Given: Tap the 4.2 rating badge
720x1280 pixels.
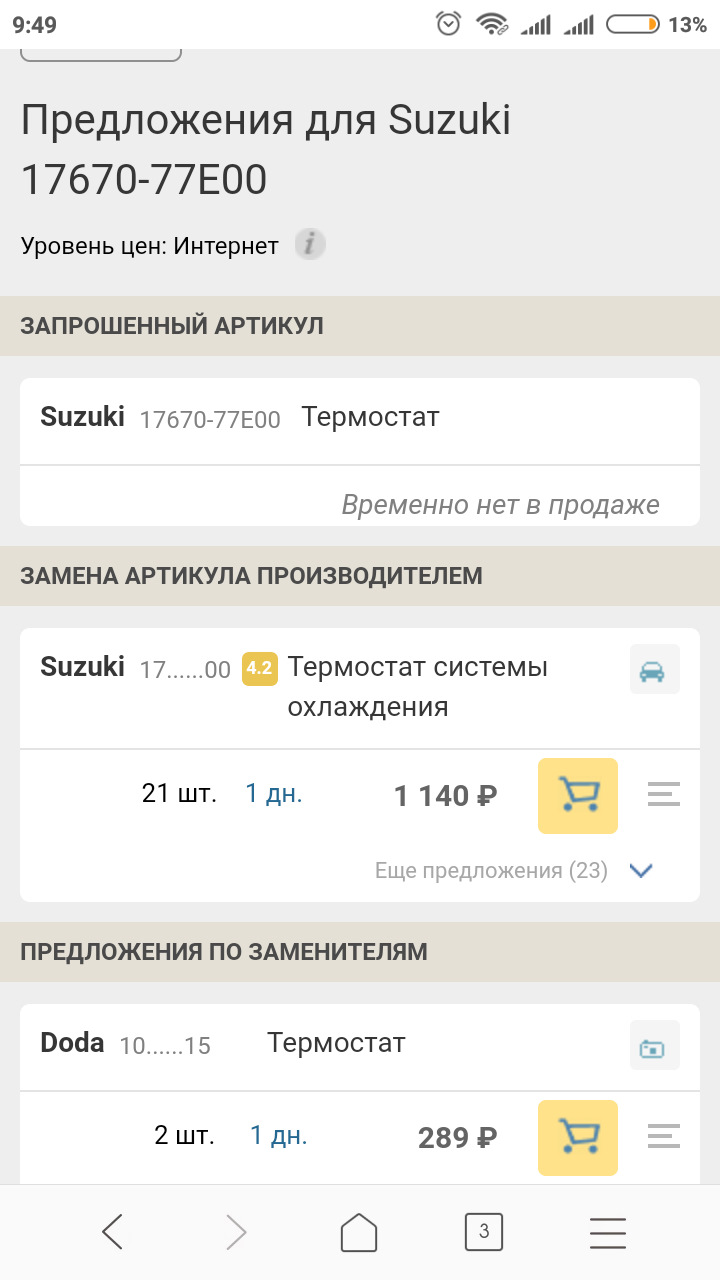Looking at the screenshot, I should pos(259,669).
